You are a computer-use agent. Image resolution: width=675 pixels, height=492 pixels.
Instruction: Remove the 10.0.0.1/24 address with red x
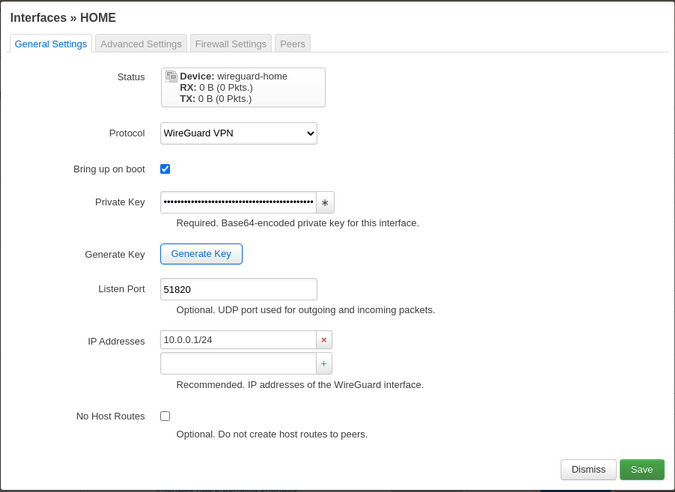click(x=324, y=340)
